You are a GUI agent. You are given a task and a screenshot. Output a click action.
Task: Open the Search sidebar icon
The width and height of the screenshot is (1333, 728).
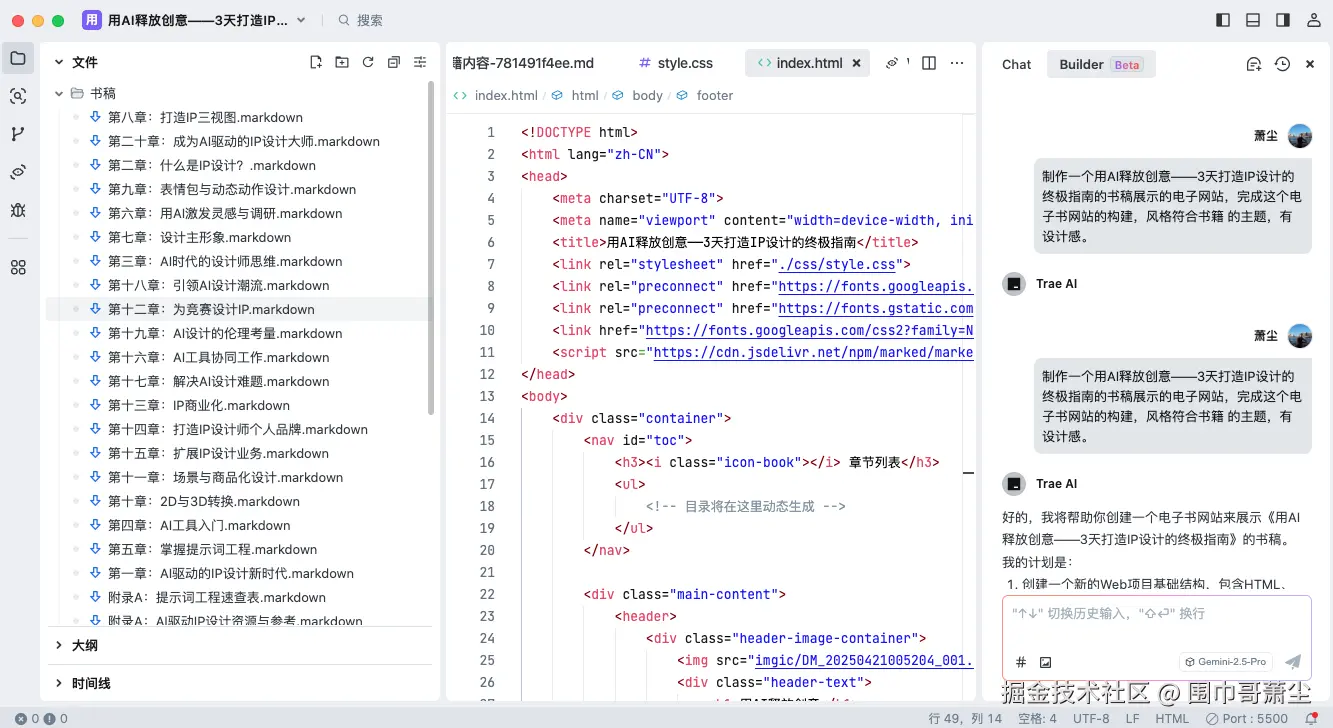click(18, 96)
